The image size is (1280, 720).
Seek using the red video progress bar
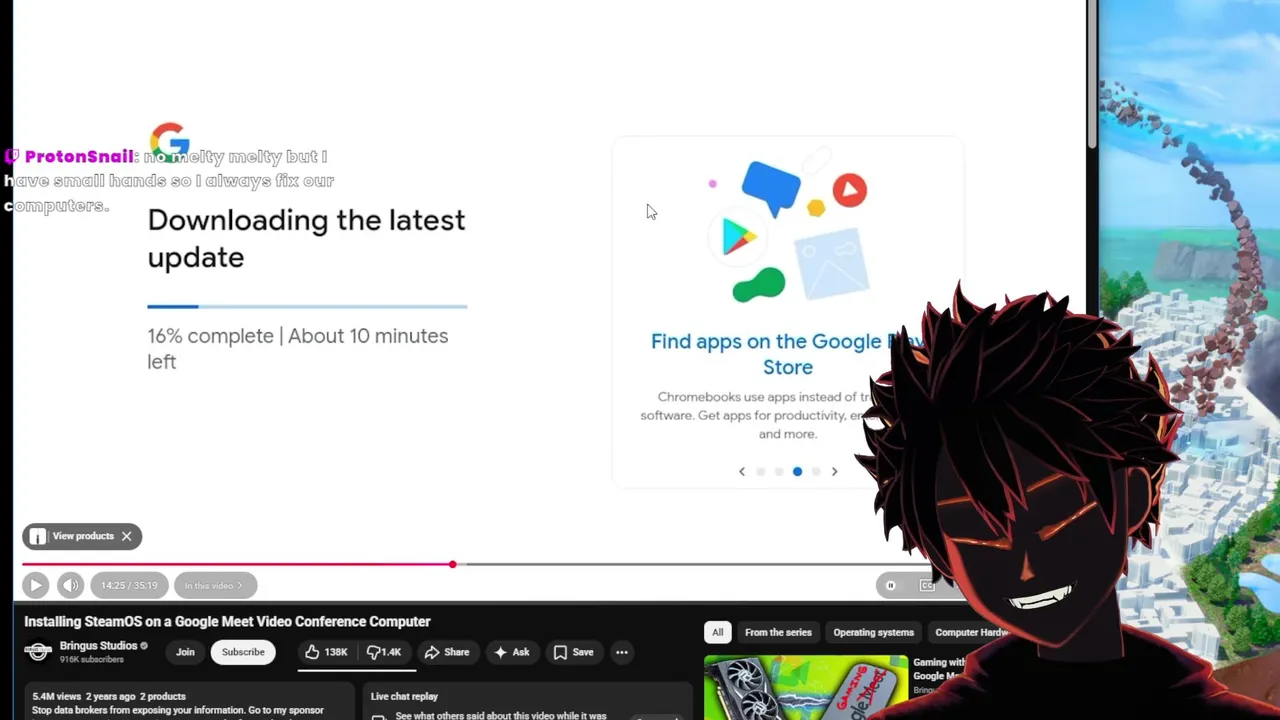pos(237,564)
